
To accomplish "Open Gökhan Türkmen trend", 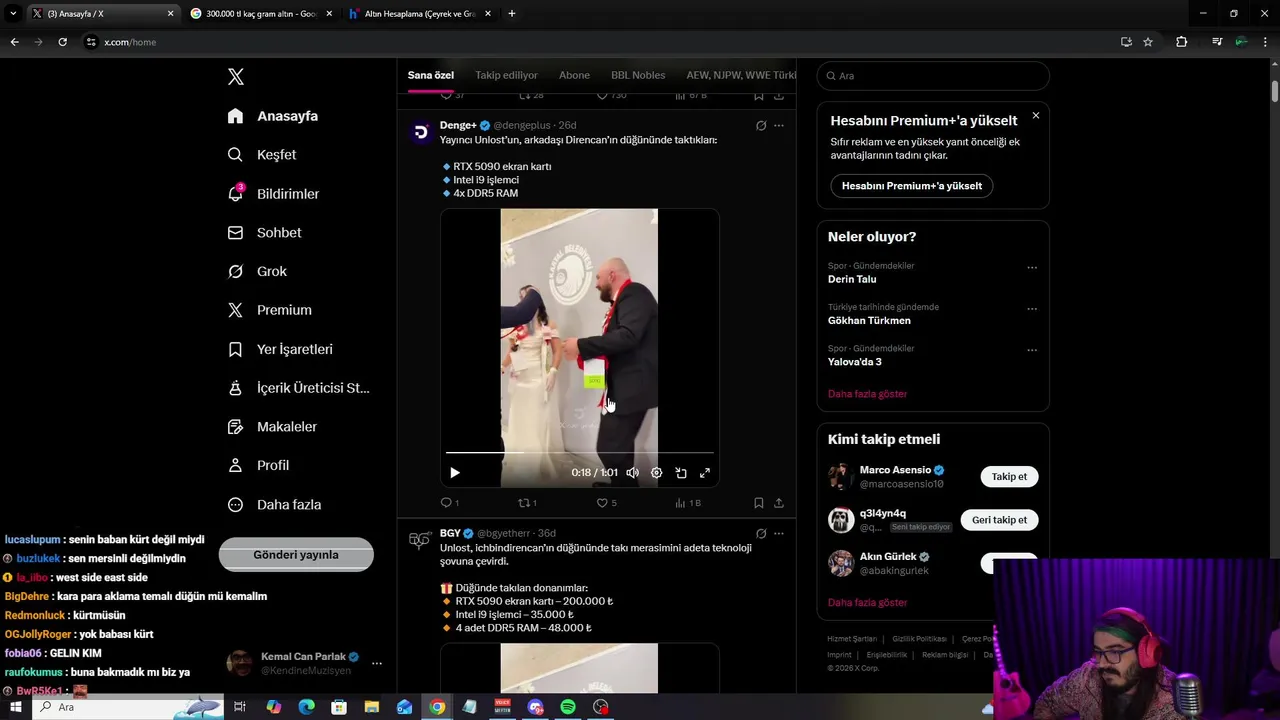I will tap(869, 321).
